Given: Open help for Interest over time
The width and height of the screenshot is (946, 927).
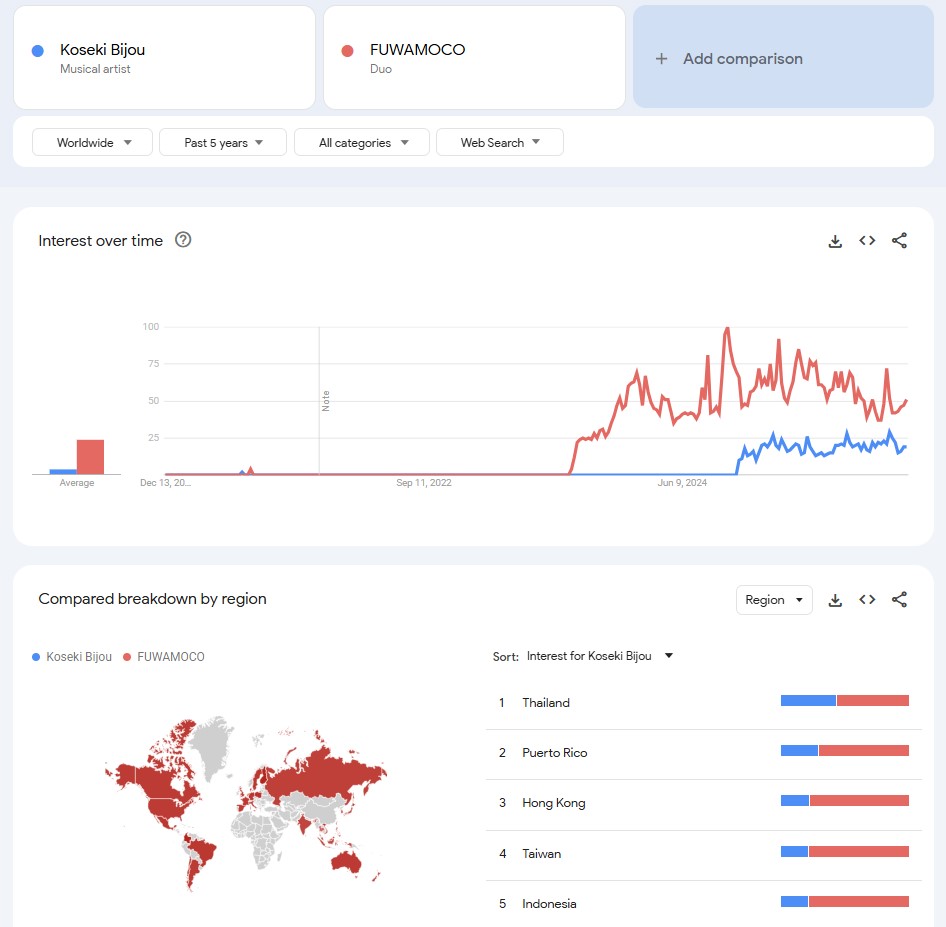Looking at the screenshot, I should pyautogui.click(x=183, y=240).
